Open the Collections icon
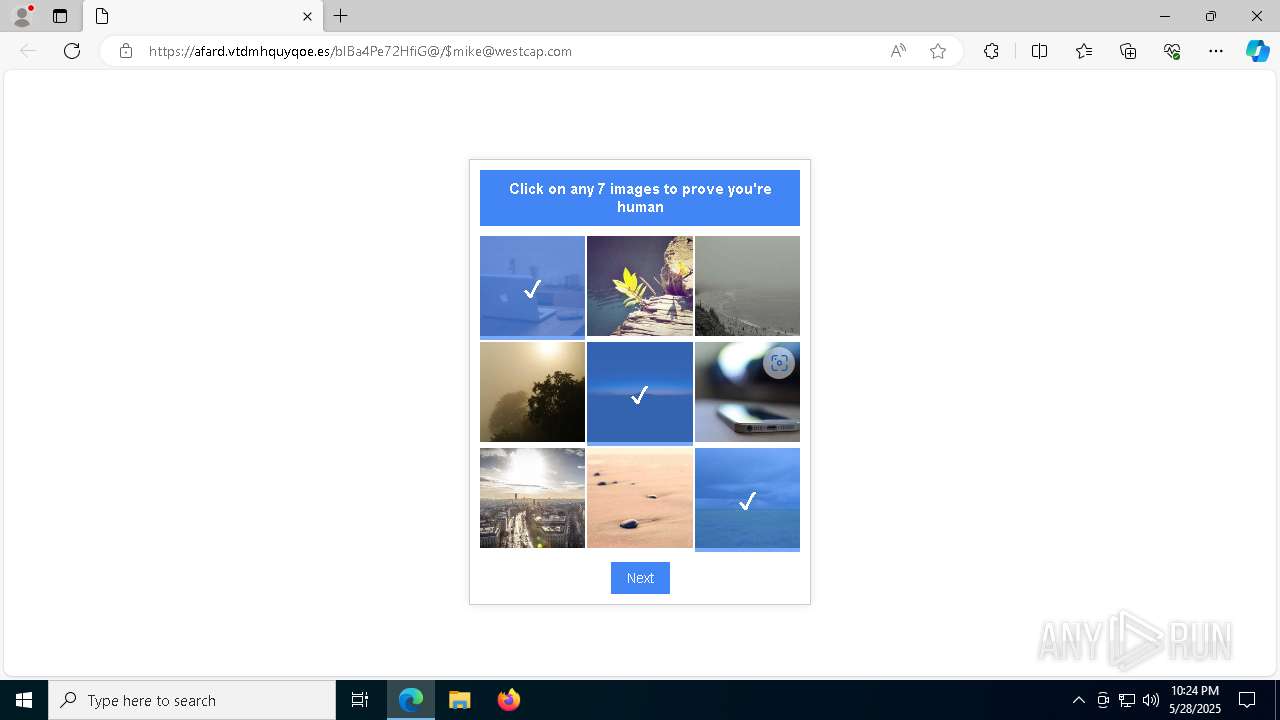Screen dimensions: 1280x720 (x=1128, y=51)
